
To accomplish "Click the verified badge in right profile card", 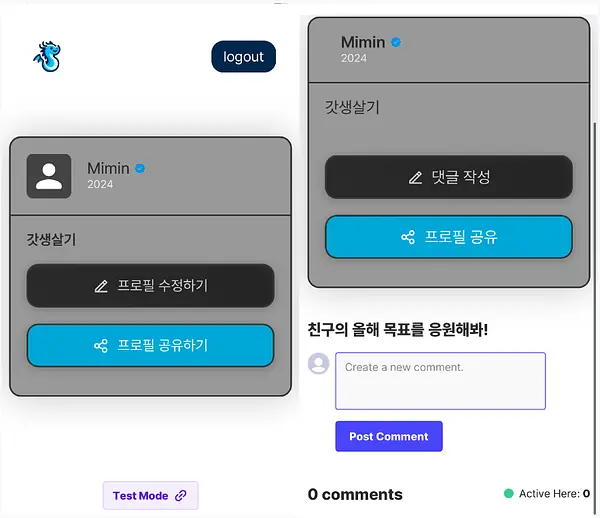I will [x=396, y=42].
